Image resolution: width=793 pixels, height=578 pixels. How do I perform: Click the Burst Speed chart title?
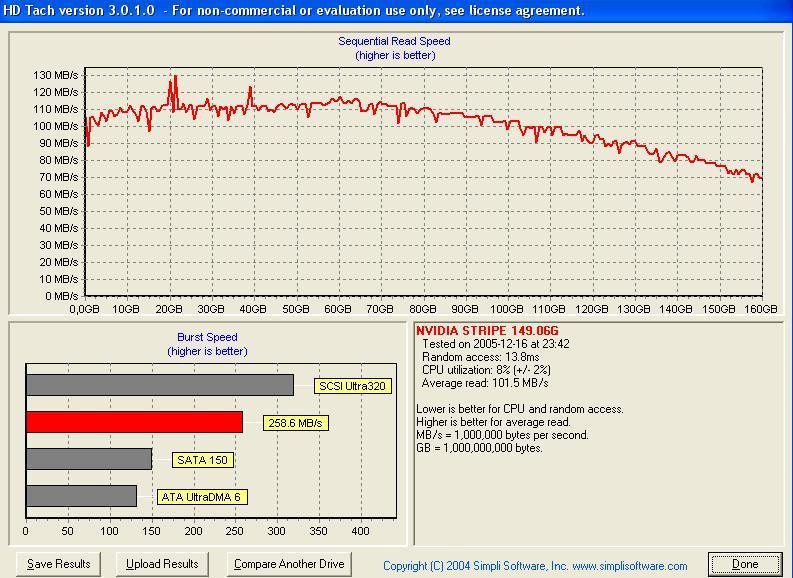click(x=207, y=338)
